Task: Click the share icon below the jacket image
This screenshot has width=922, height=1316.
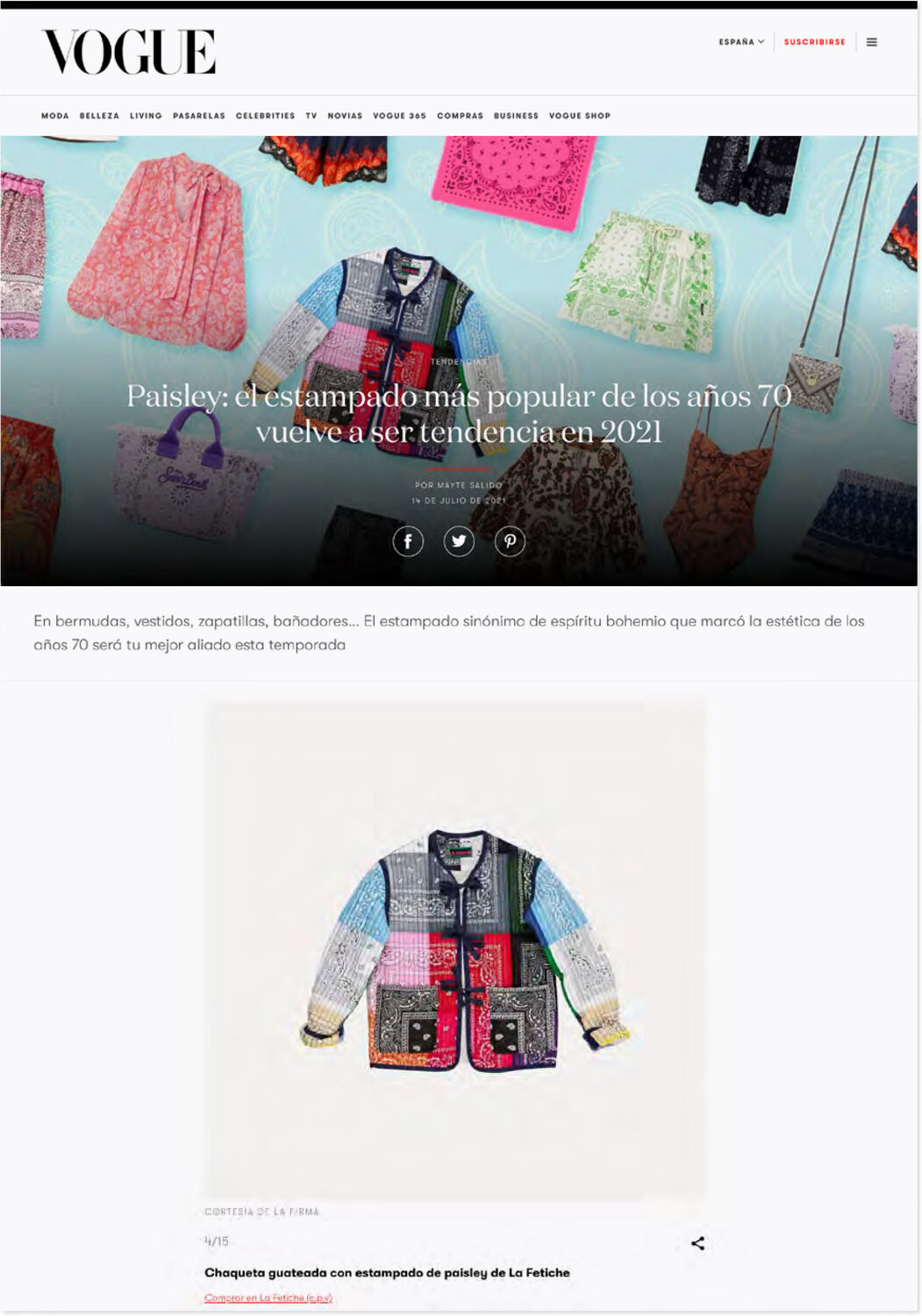Action: point(697,1243)
